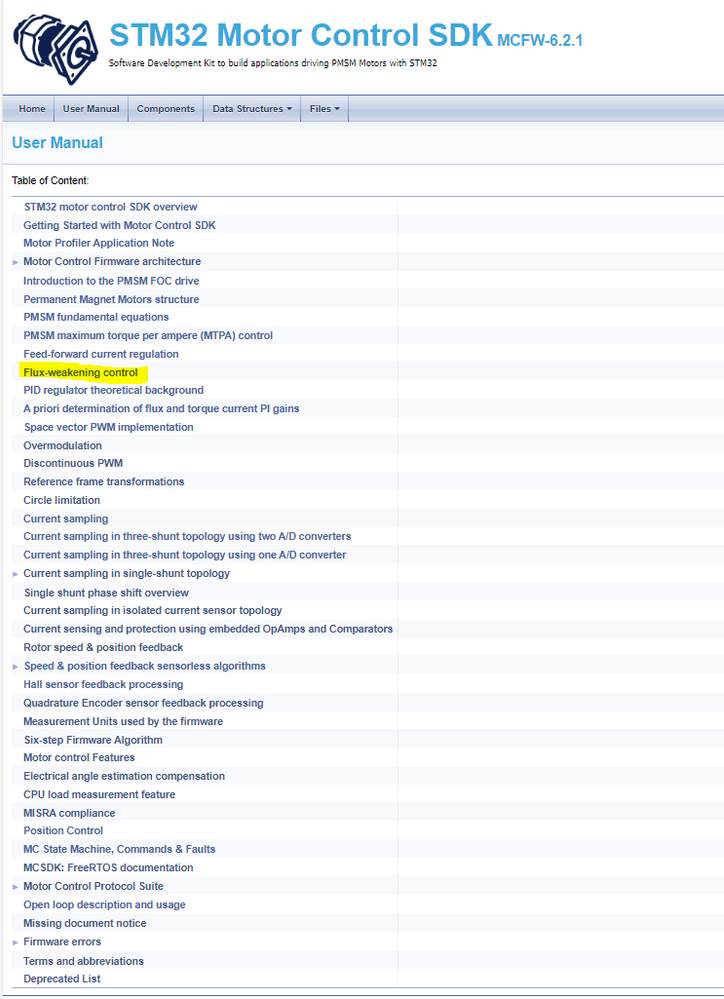Image resolution: width=724 pixels, height=999 pixels.
Task: Expand Current sampling in single-shunt topology arrow
Action: (x=15, y=574)
